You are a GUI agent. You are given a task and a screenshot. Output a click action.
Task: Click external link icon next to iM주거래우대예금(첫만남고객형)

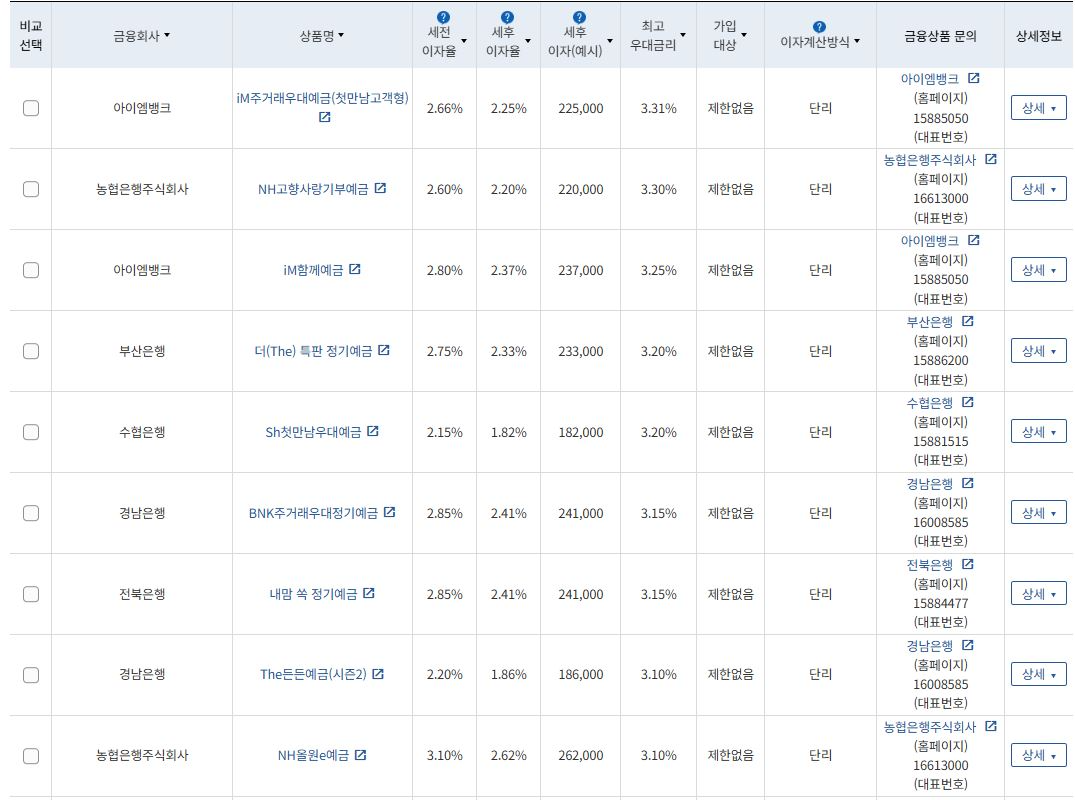[x=322, y=118]
